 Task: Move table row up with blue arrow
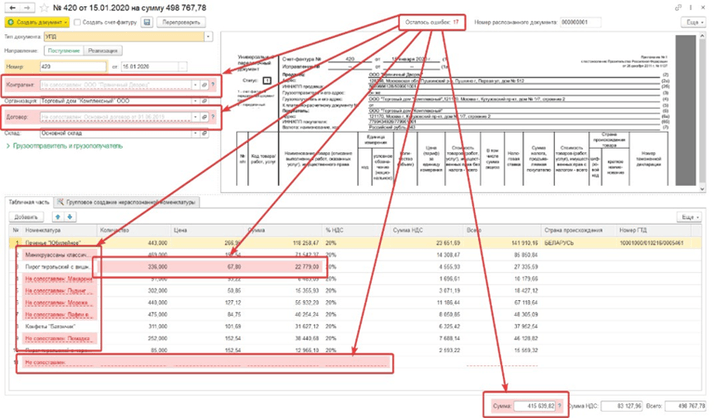[58, 217]
